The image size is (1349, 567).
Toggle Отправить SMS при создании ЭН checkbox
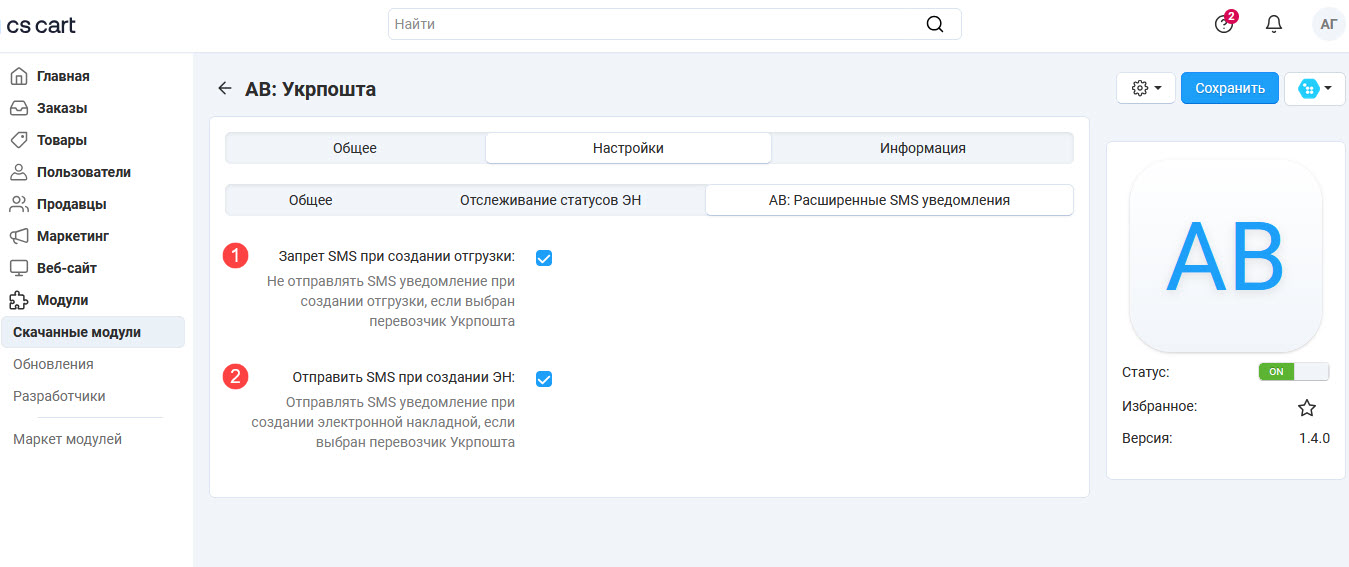(544, 379)
